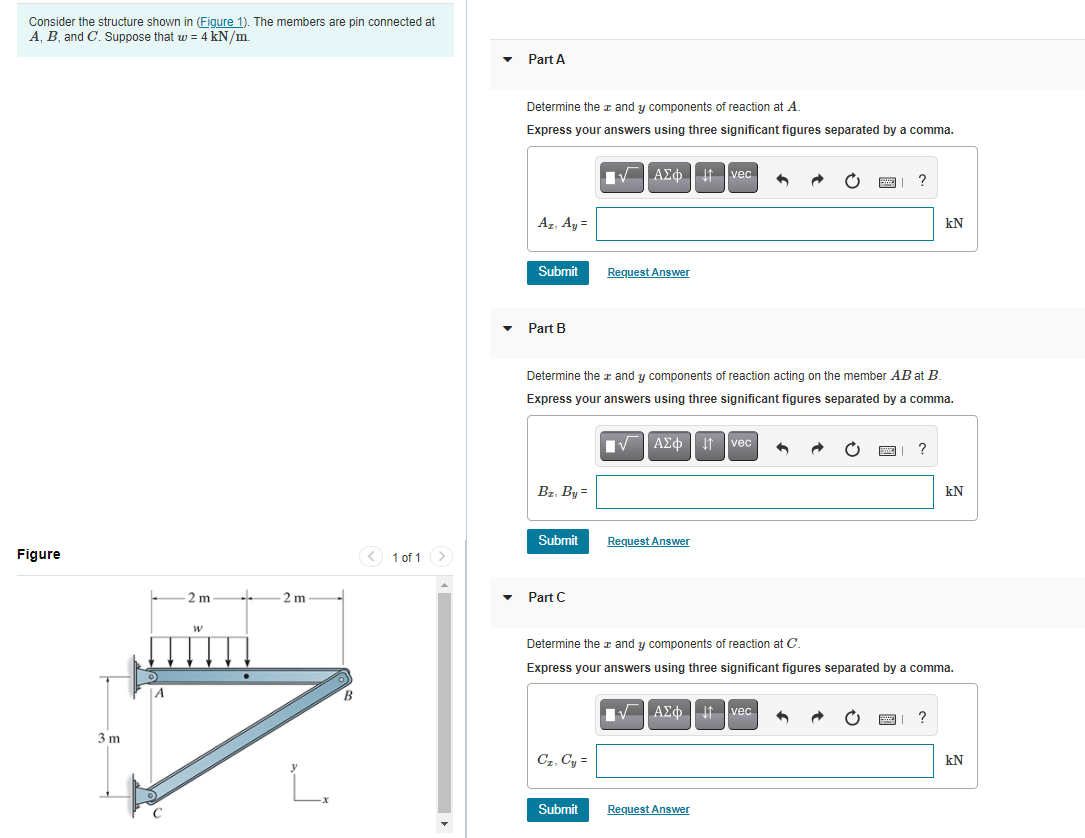Click the undo arrow in Part A toolbar
Viewport: 1085px width, 838px height.
click(x=782, y=177)
